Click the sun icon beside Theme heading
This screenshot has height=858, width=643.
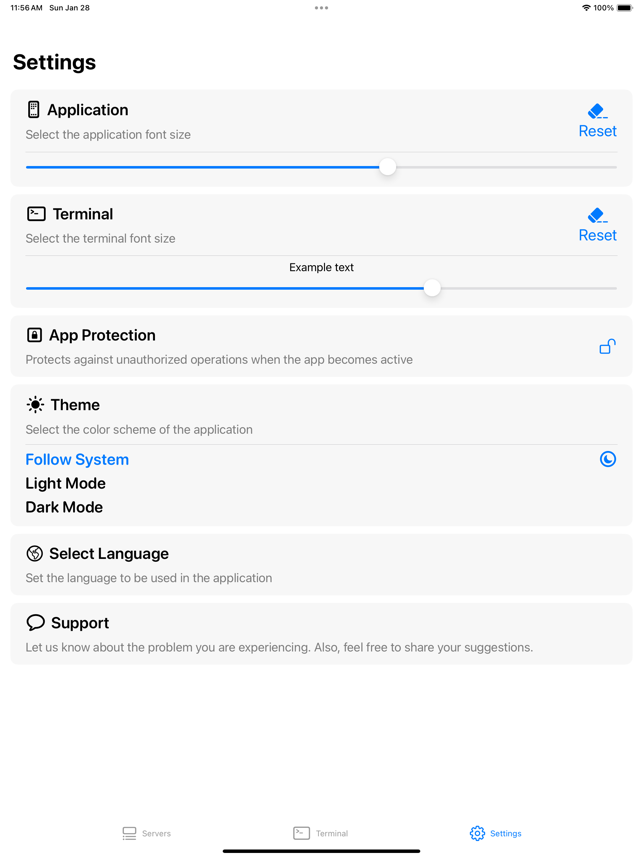(x=35, y=405)
